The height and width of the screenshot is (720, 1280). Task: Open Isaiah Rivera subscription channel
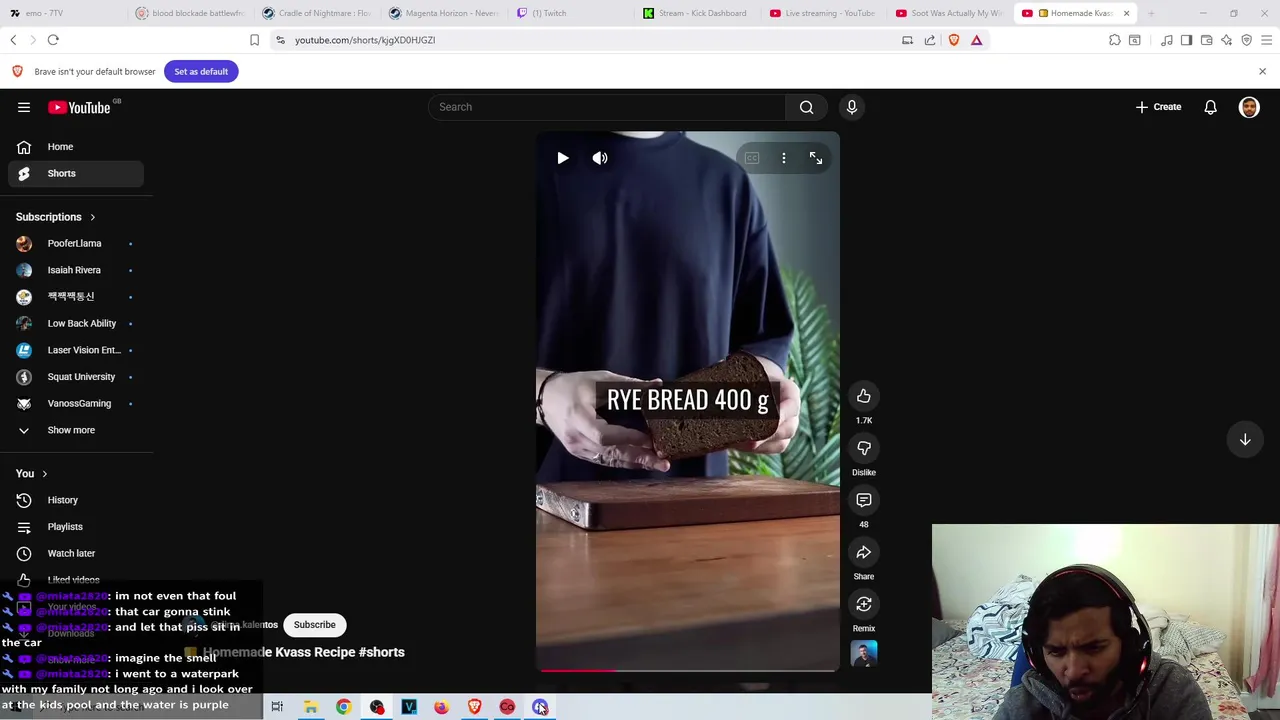tap(76, 270)
